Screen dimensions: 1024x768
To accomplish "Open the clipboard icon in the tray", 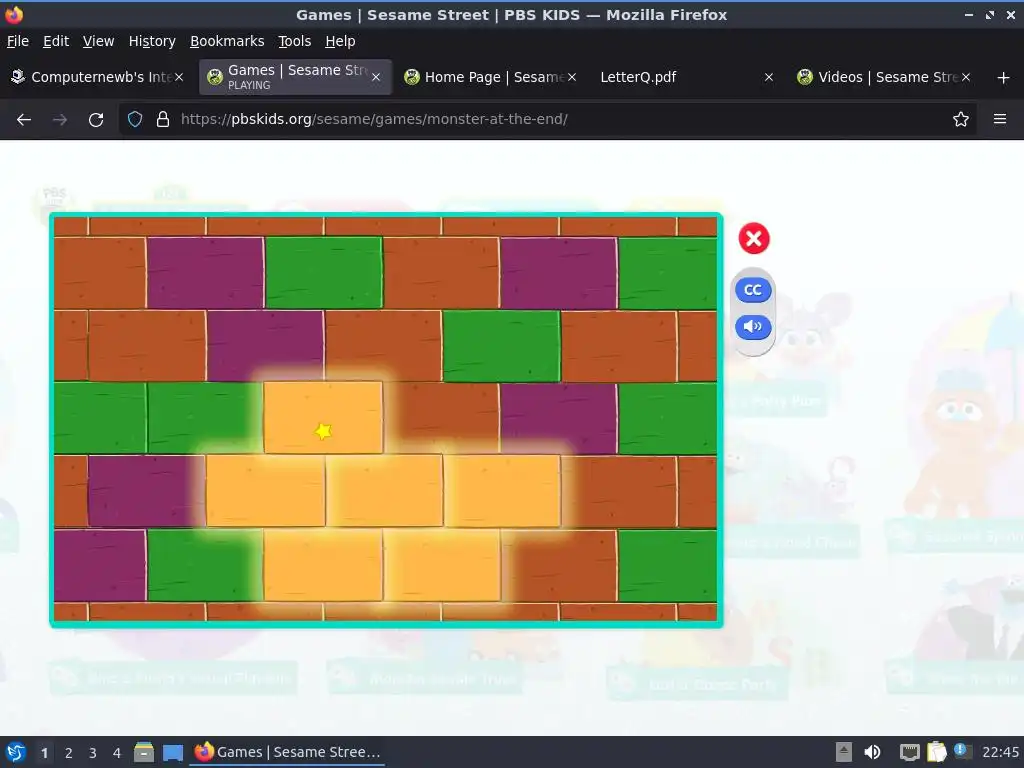I will 936,752.
